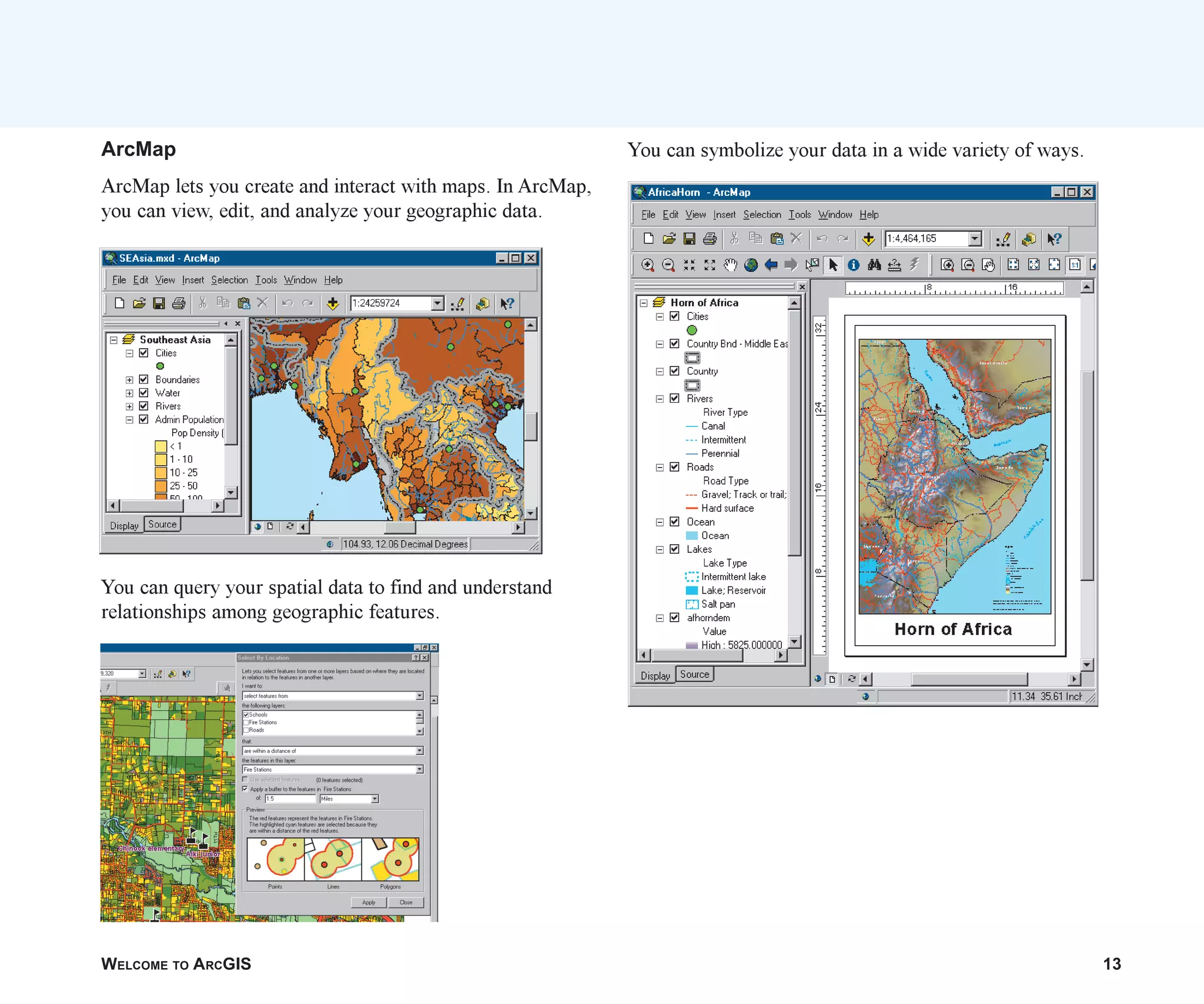Click the Lake; Reservoir color swatch
The height and width of the screenshot is (1004, 1204).
pos(692,591)
